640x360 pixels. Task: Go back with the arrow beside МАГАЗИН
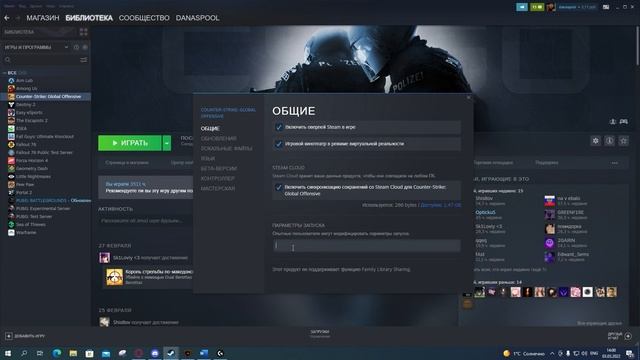(x=7, y=18)
